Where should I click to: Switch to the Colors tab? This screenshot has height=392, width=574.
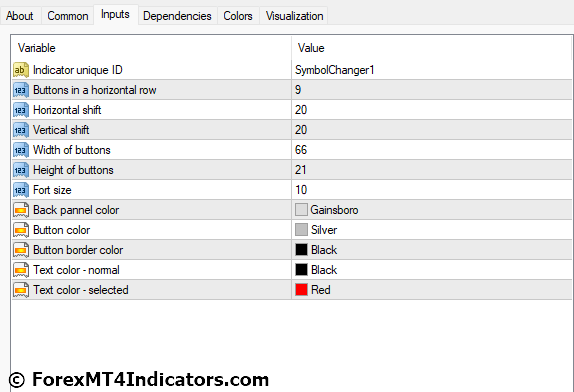coord(238,16)
